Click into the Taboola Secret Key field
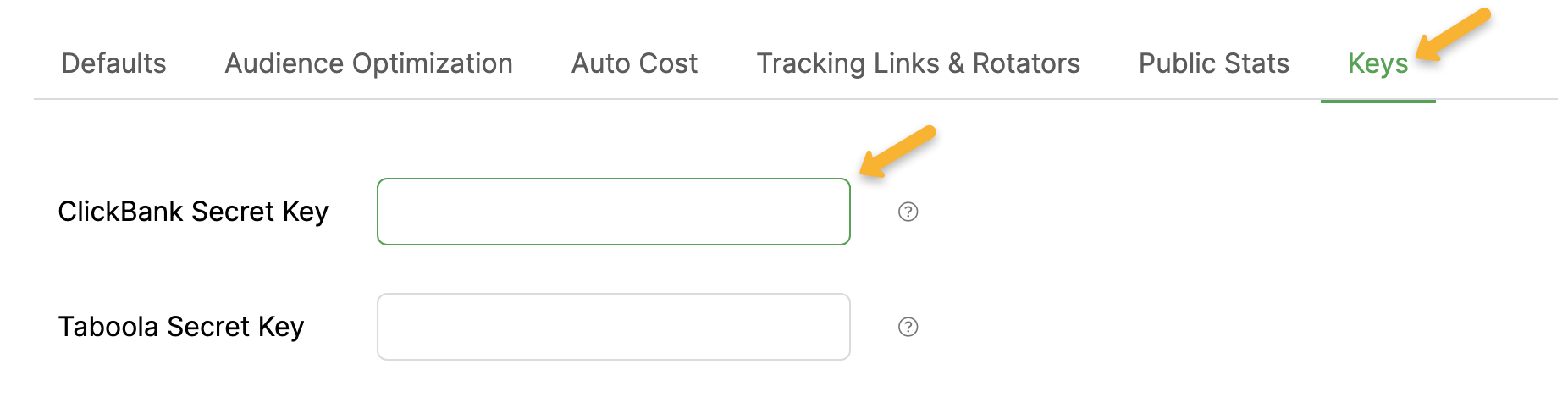The width and height of the screenshot is (1568, 408). (613, 327)
